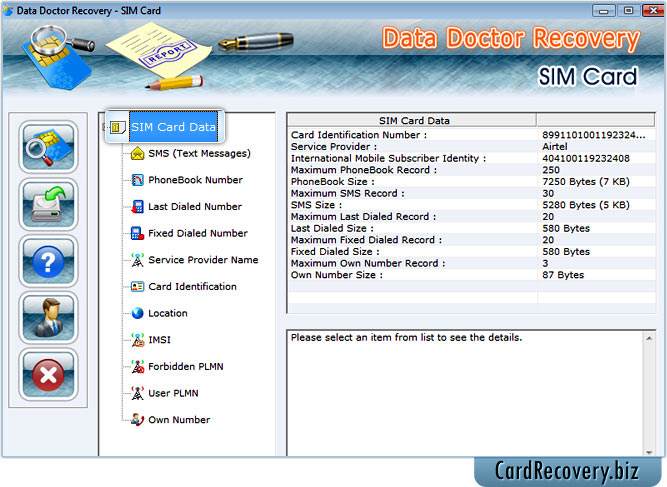Maximize the Data Doctor Recovery window
The width and height of the screenshot is (667, 487).
point(628,11)
